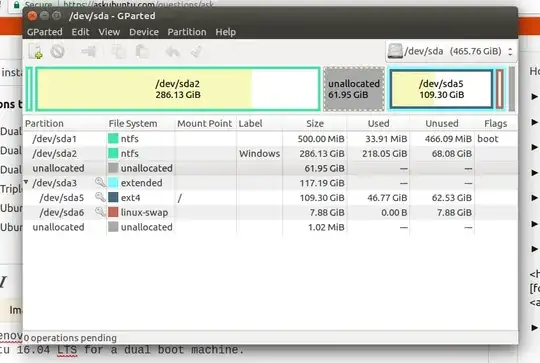Click the hard disk icon beside /dev/sda

395,51
